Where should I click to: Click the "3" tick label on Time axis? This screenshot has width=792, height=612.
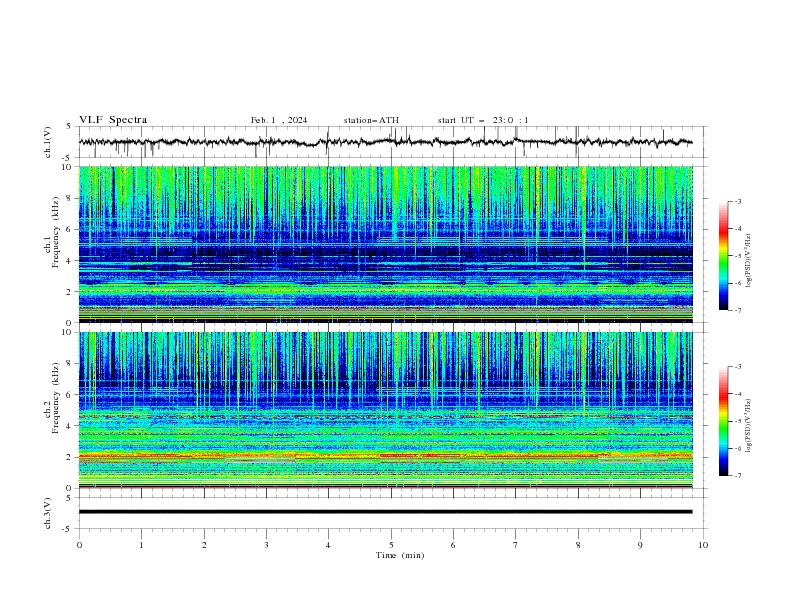pyautogui.click(x=266, y=545)
